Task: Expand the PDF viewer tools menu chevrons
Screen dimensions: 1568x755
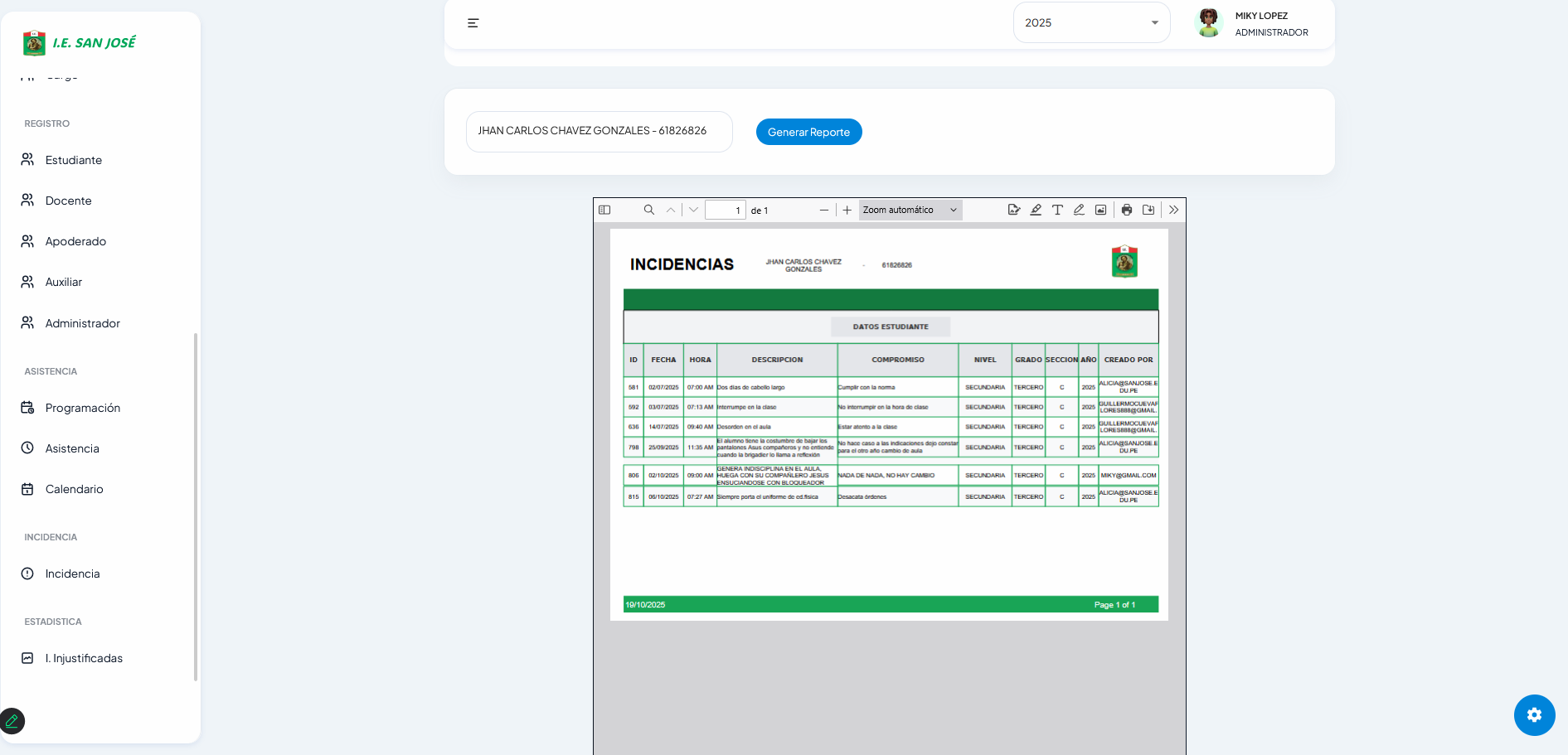Action: [x=1173, y=211]
